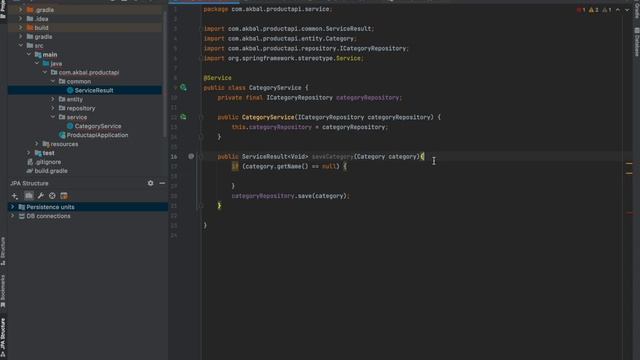The image size is (640, 360).
Task: Expand the DB connections node
Action: pos(13,216)
